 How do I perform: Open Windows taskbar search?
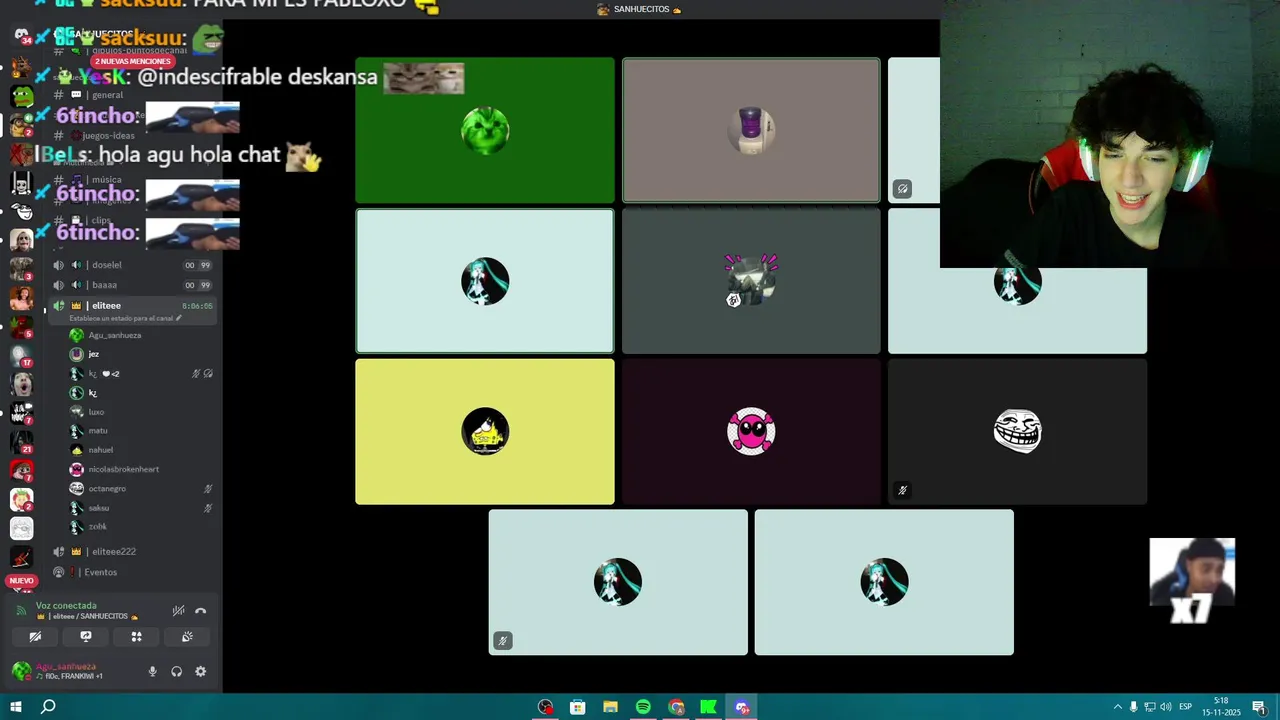pos(48,707)
